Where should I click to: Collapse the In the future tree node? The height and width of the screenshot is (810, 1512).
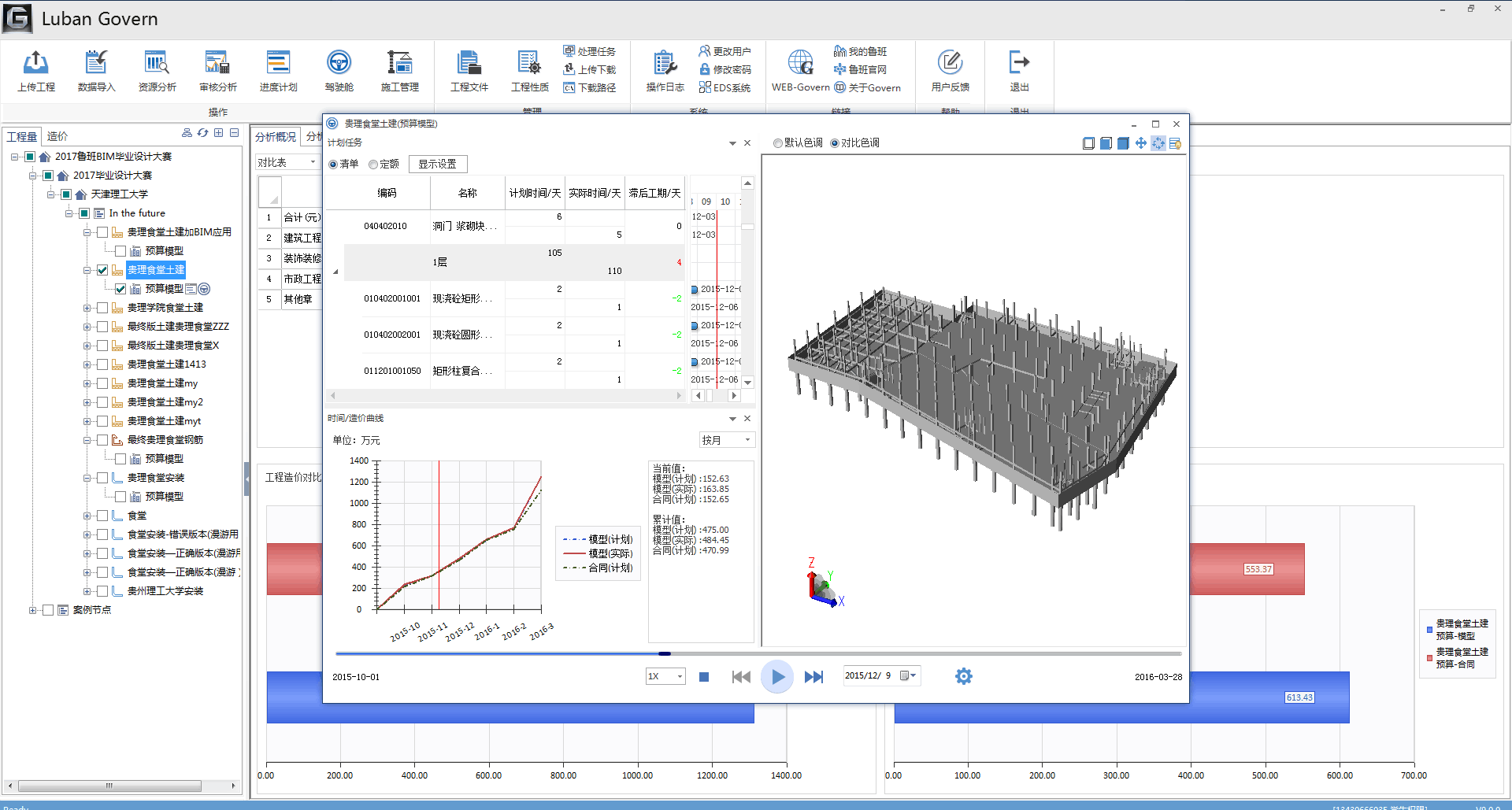pyautogui.click(x=69, y=213)
